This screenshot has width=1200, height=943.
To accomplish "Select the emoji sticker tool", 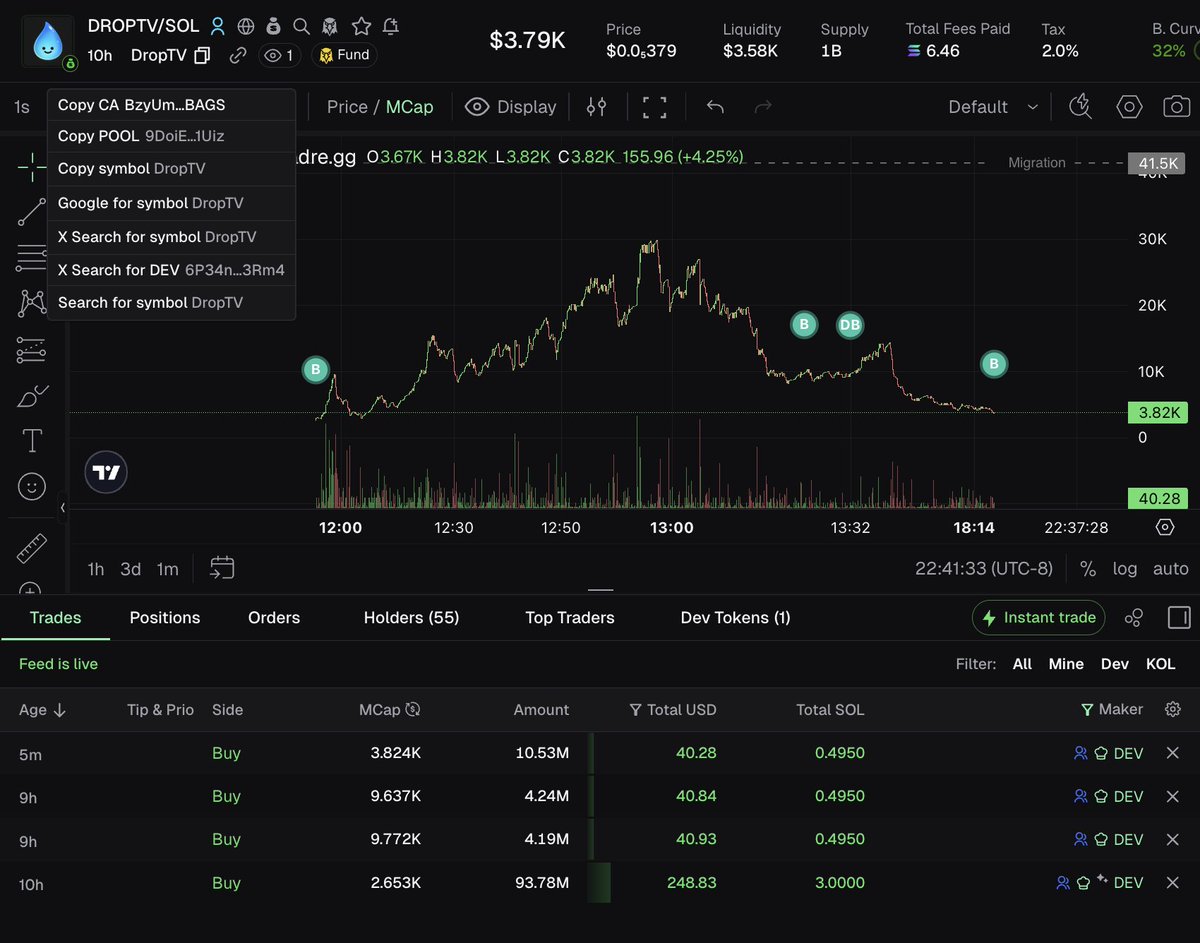I will pos(32,487).
